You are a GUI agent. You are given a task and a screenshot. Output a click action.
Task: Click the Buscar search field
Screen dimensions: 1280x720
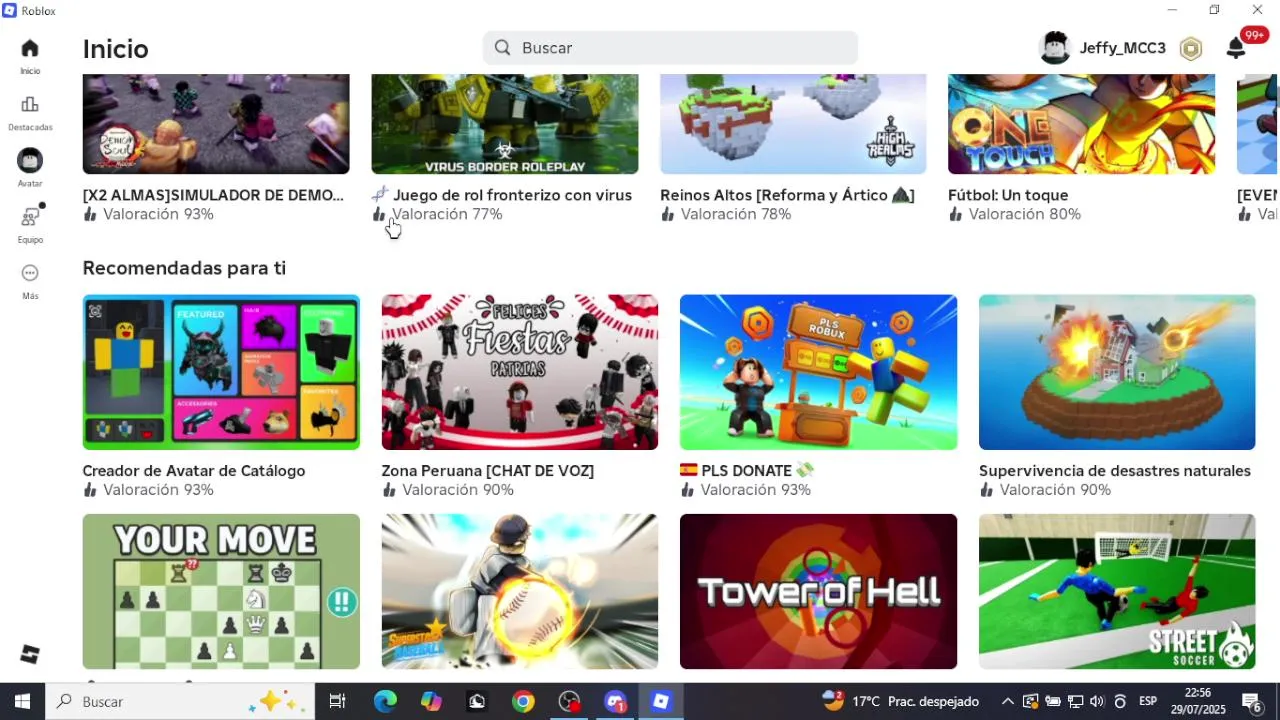pos(670,48)
